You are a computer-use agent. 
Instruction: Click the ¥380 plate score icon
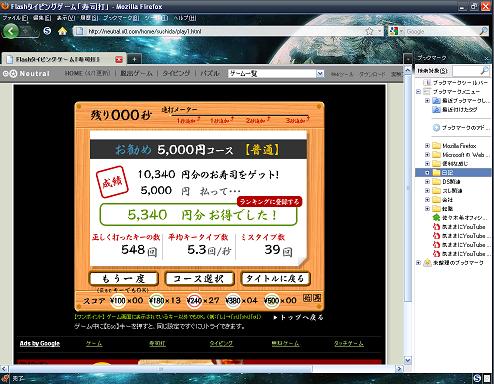point(233,301)
